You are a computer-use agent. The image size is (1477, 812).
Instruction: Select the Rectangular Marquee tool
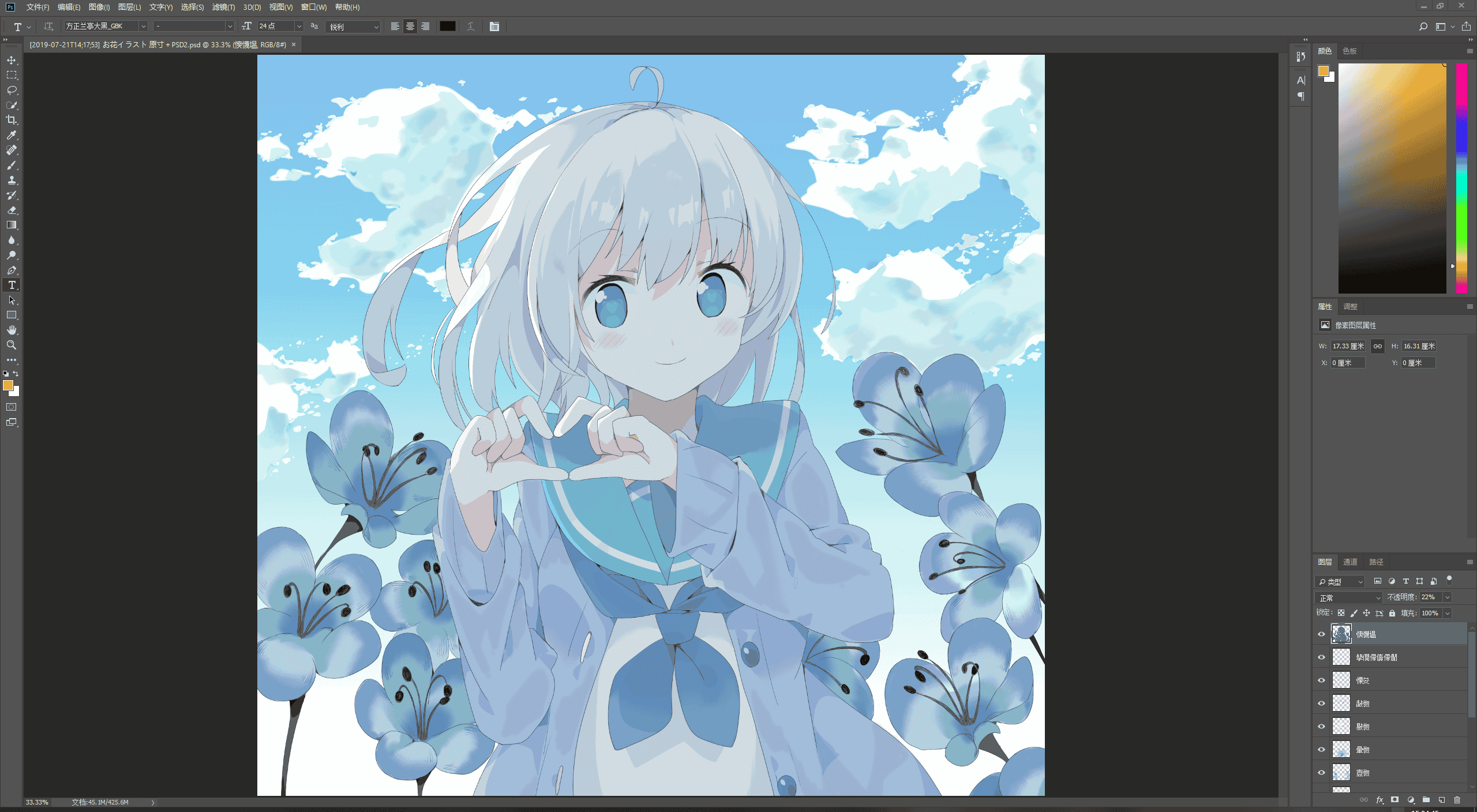[x=12, y=75]
